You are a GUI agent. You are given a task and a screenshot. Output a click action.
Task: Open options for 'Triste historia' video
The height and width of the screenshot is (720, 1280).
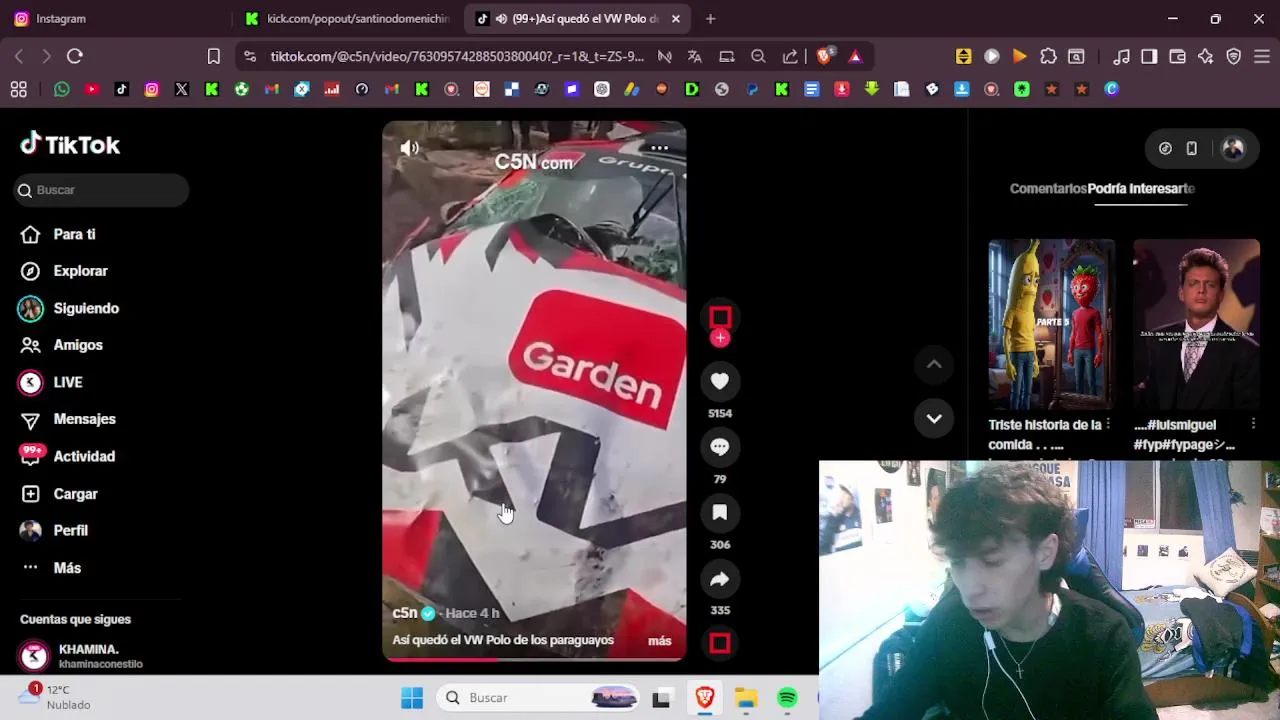click(x=1108, y=425)
